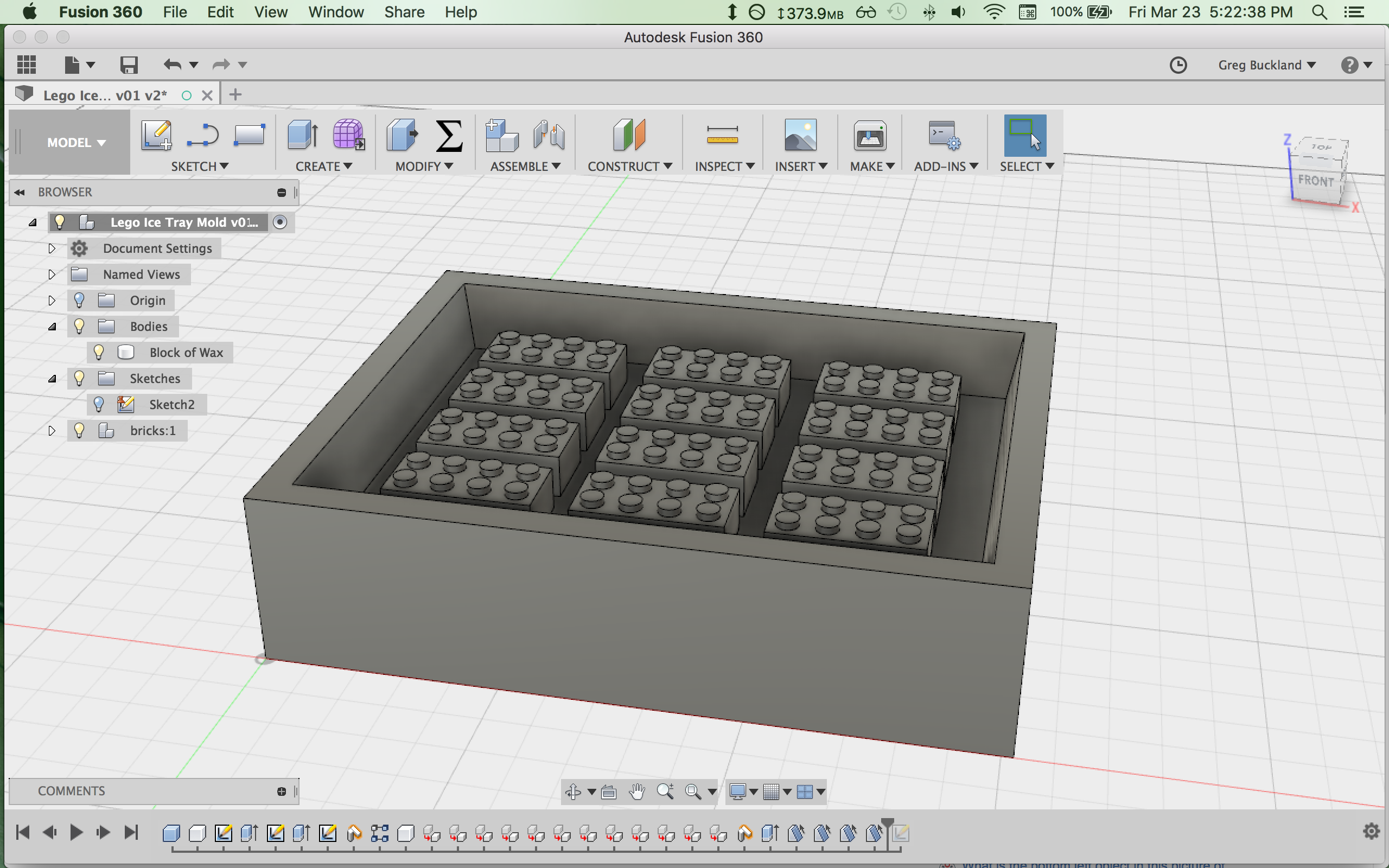
Task: Click the Save disk icon
Action: 129,65
